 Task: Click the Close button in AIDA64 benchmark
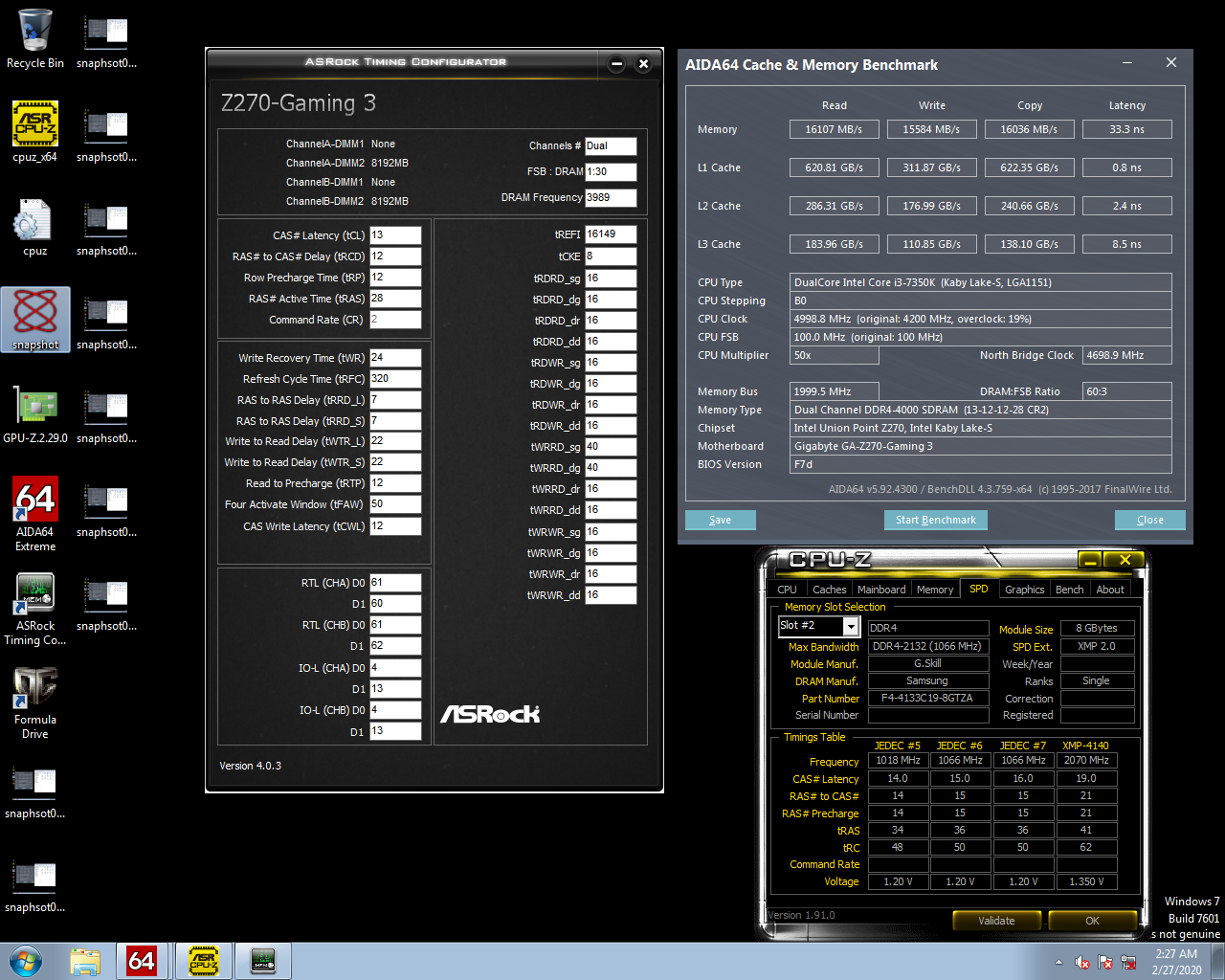pos(1150,520)
